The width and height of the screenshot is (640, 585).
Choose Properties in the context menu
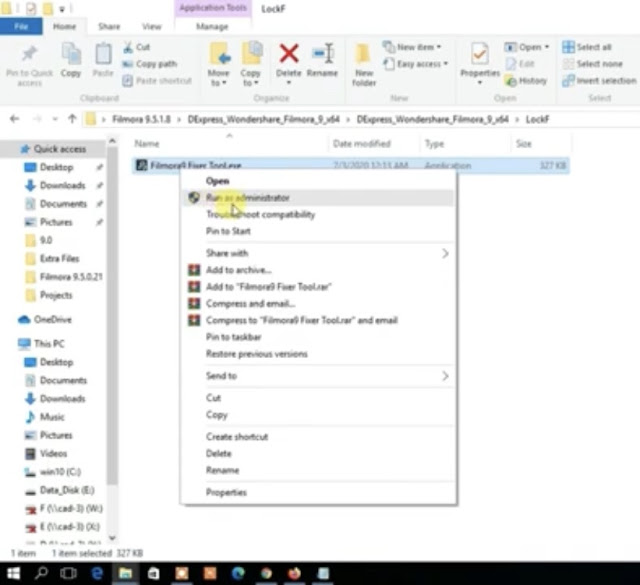click(x=319, y=492)
